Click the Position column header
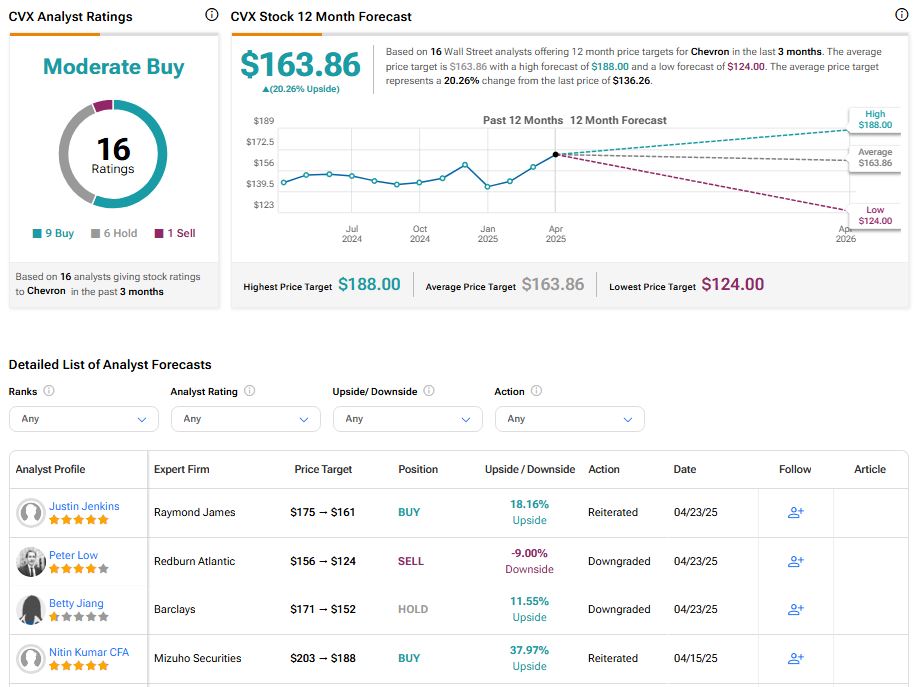Screen dimensions: 920x687 pyautogui.click(x=418, y=469)
